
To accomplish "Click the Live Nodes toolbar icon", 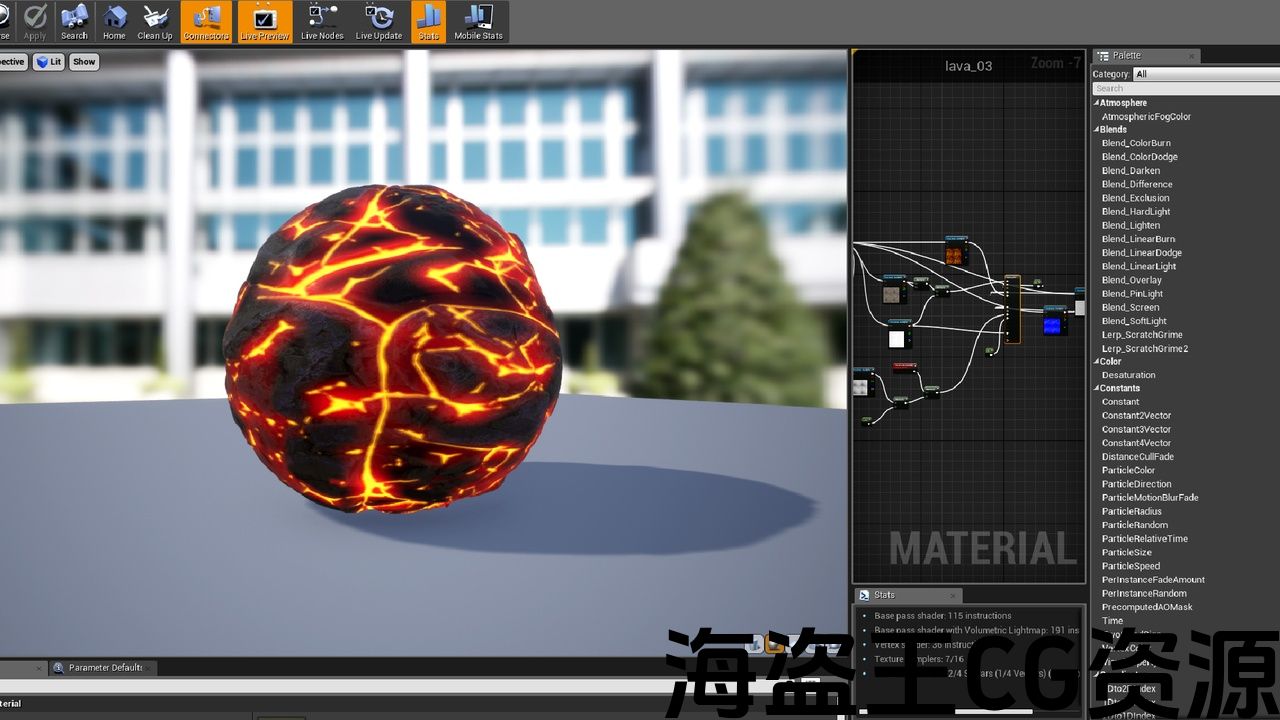I will (x=322, y=22).
